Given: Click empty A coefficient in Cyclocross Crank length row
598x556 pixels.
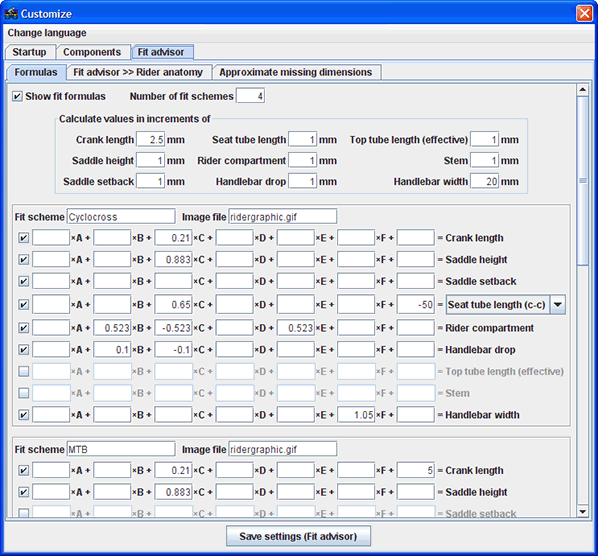Looking at the screenshot, I should [x=51, y=238].
